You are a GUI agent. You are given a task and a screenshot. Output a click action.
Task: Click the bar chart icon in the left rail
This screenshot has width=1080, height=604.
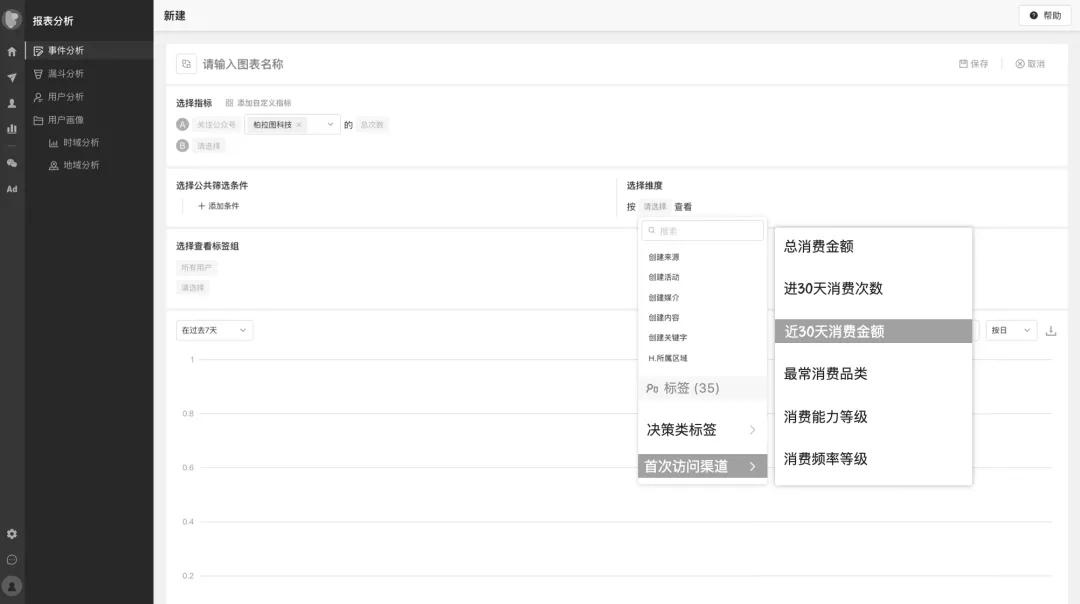12,128
